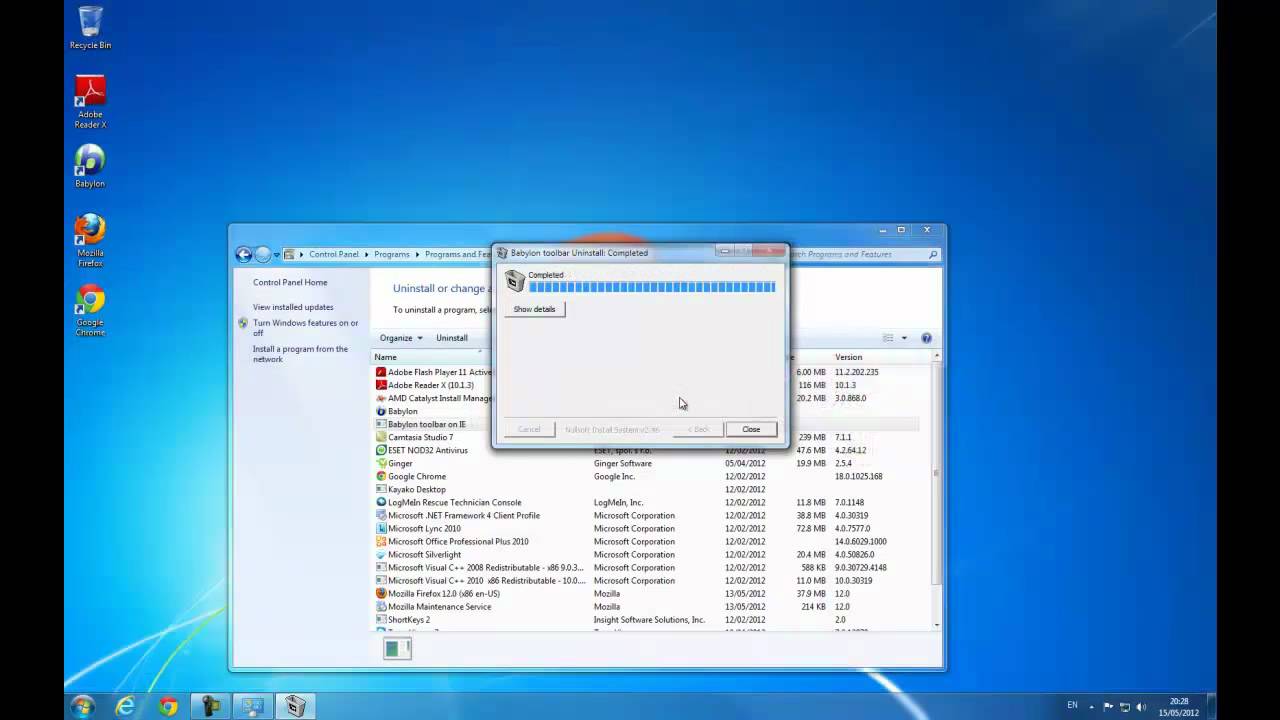This screenshot has height=720, width=1280.
Task: Select Microsoft Silverlight row
Action: coord(646,554)
